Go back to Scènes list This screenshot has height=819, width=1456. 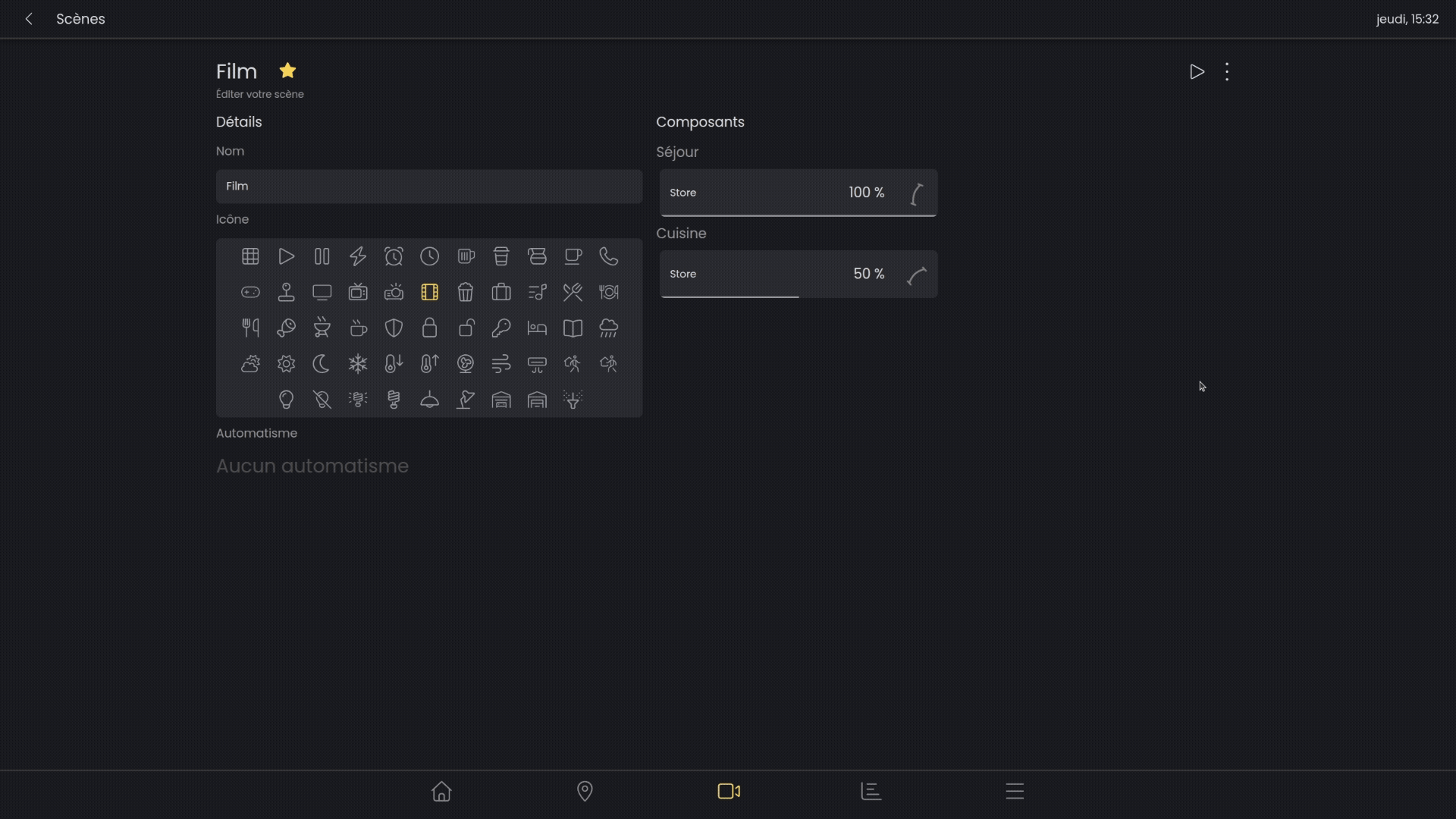pos(29,19)
